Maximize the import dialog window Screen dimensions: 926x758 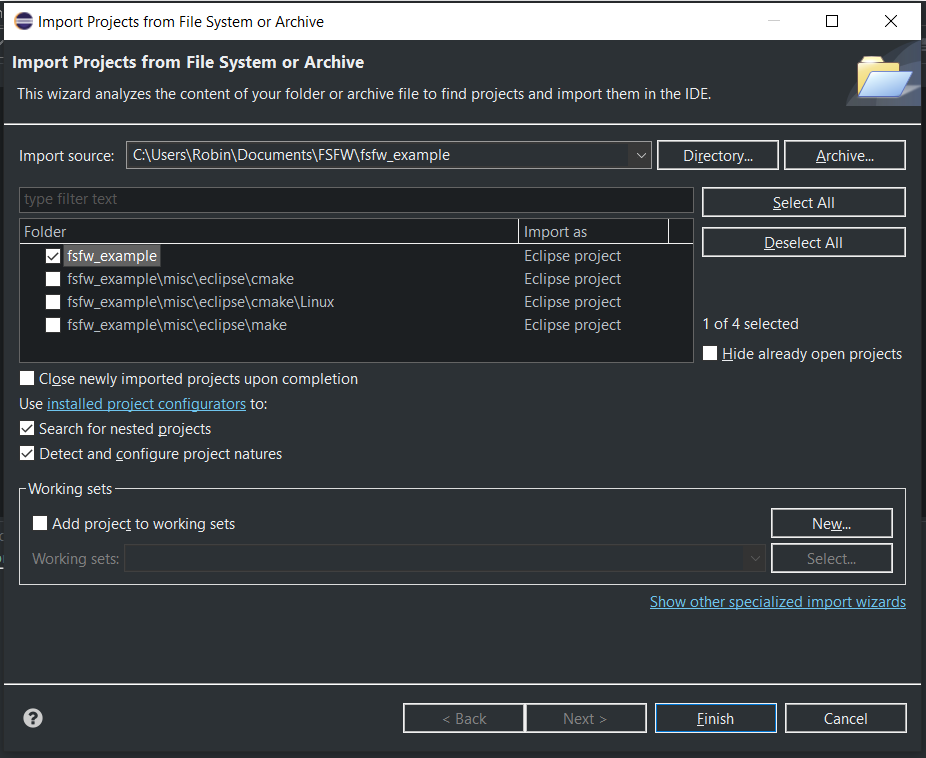[x=832, y=21]
